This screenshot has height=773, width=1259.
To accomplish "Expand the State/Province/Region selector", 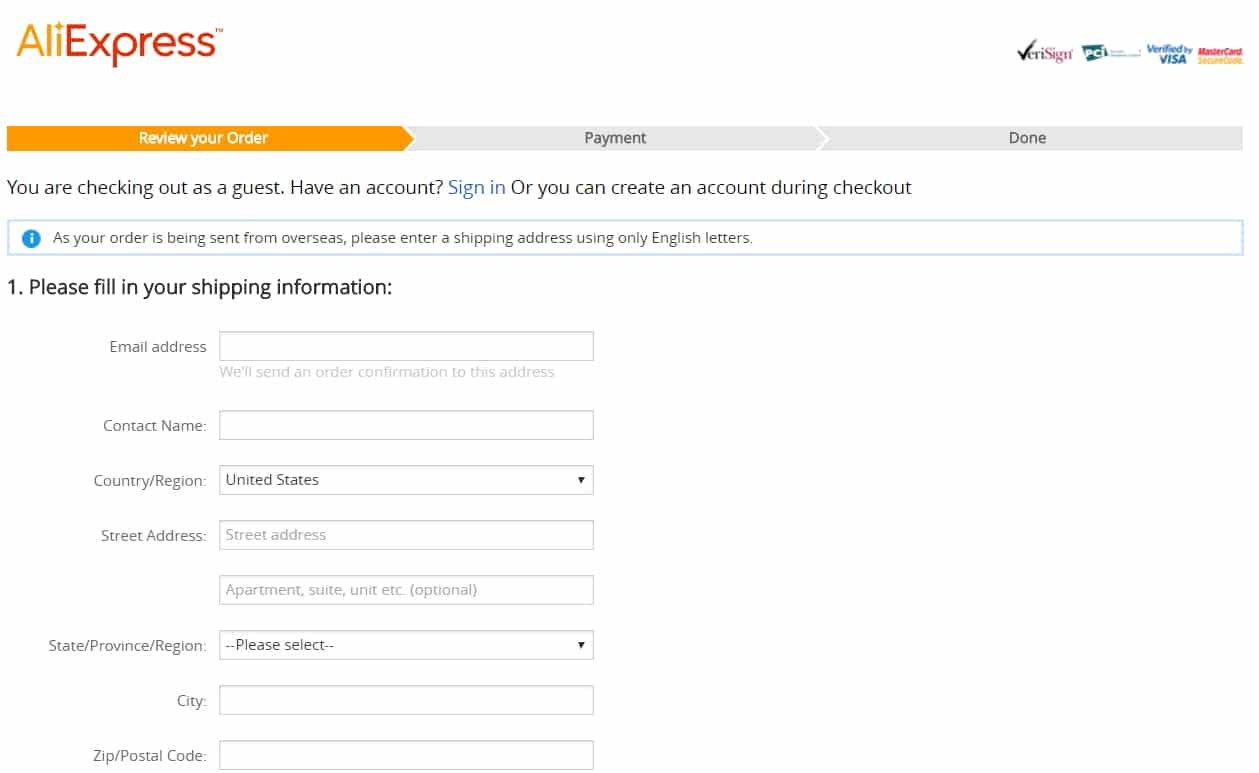I will pos(406,645).
